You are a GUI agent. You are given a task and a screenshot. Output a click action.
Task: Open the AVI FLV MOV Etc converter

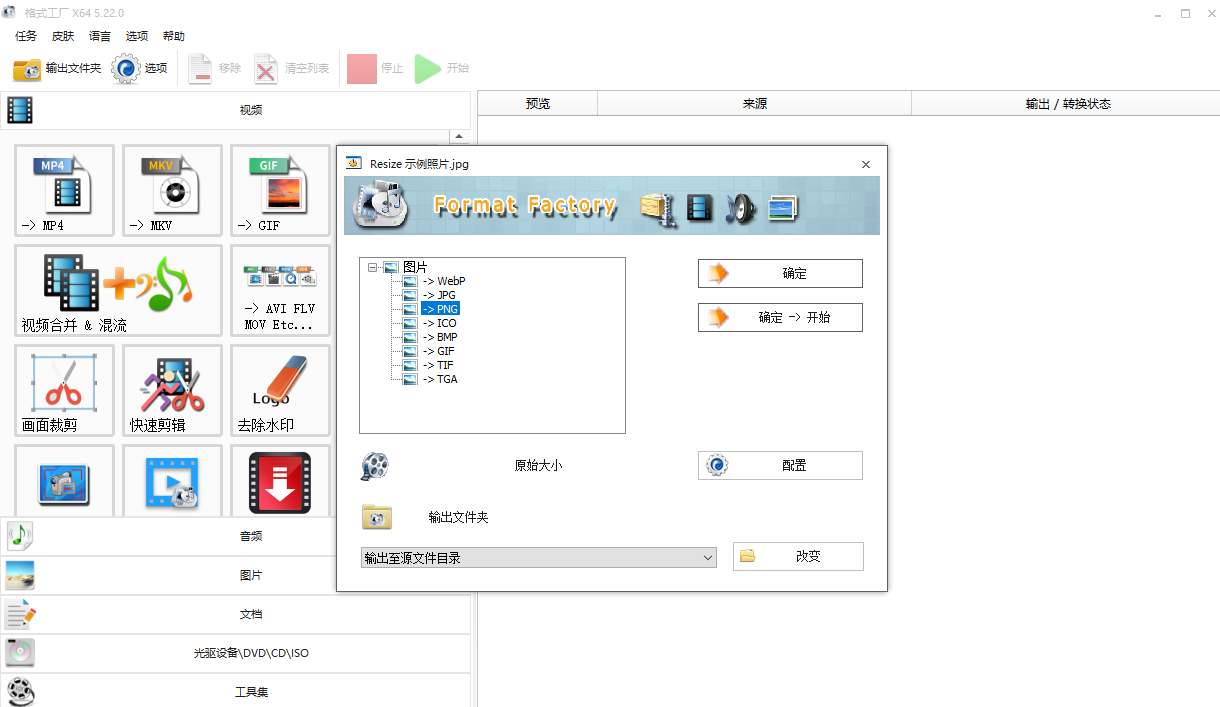pos(280,290)
